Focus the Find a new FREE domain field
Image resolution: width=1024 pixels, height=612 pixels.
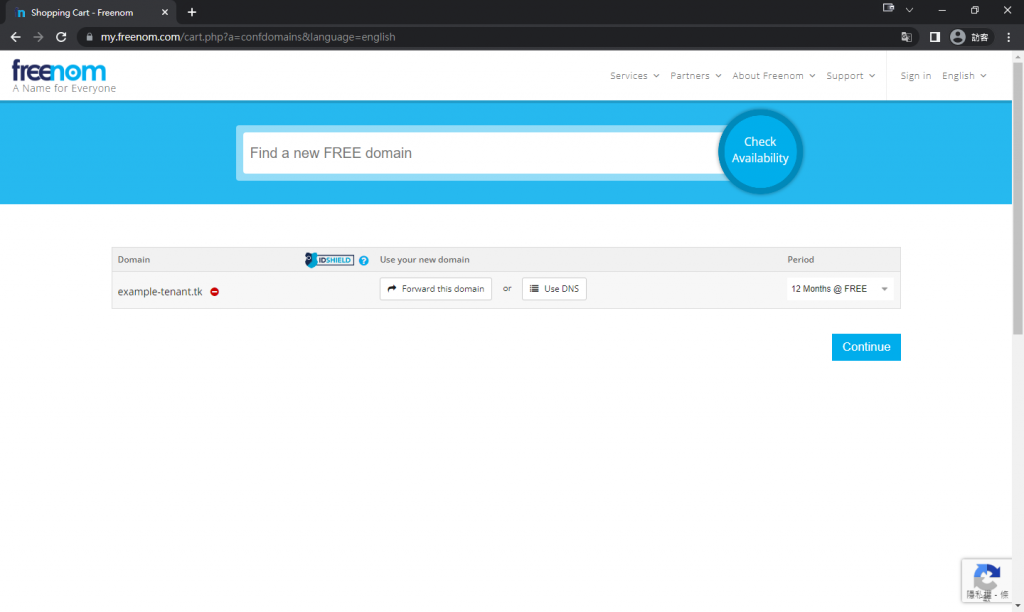click(482, 153)
